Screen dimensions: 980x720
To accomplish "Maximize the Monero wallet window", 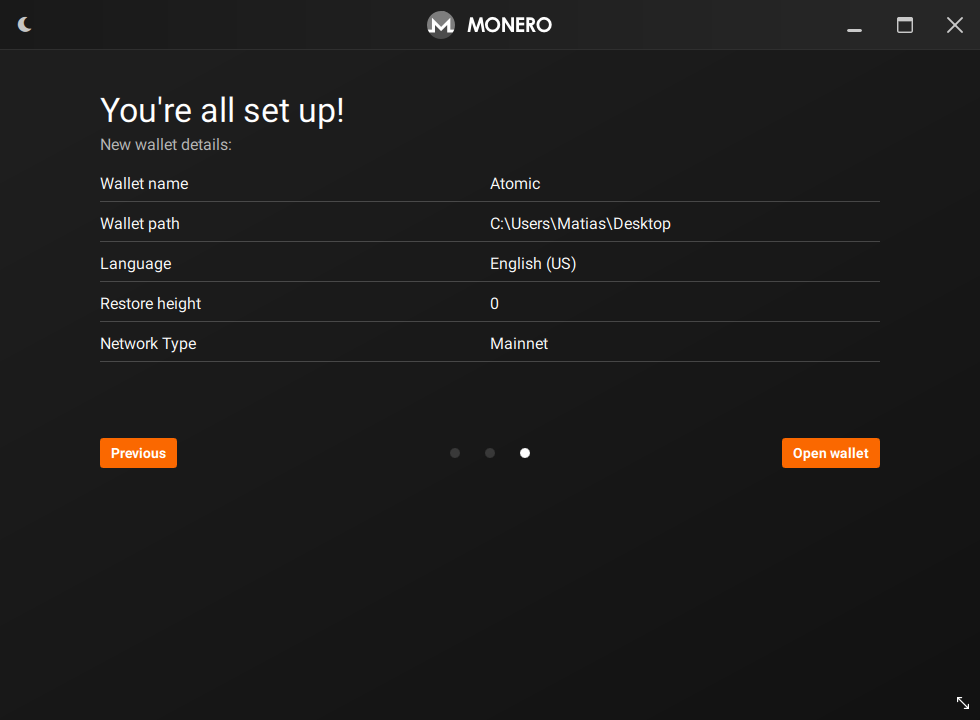I will click(x=905, y=25).
